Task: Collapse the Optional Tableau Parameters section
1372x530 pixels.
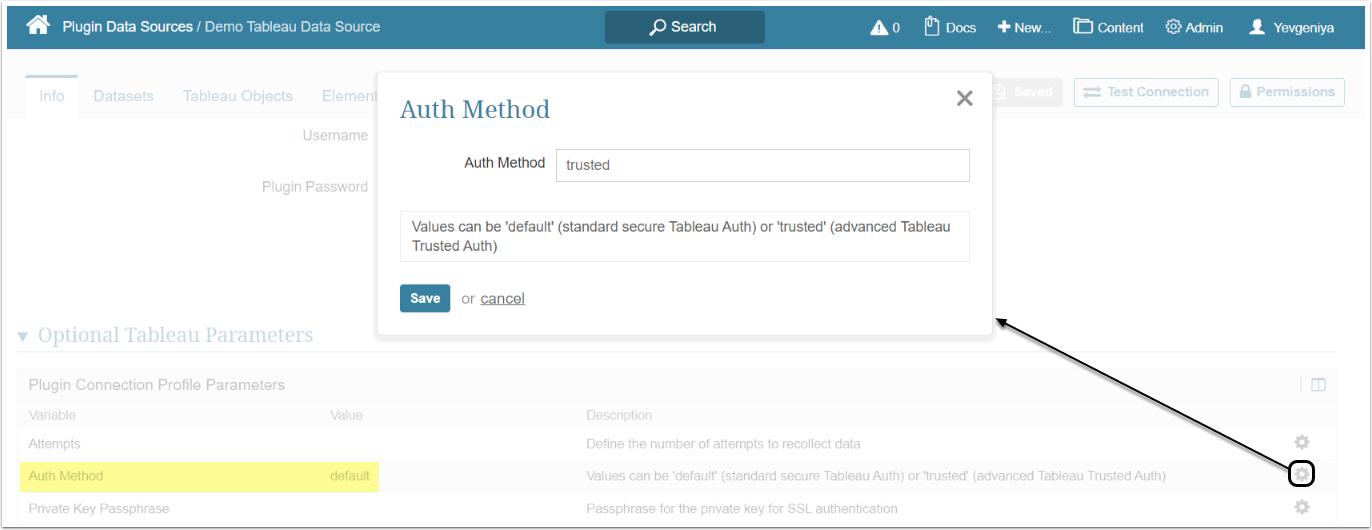Action: pyautogui.click(x=23, y=336)
